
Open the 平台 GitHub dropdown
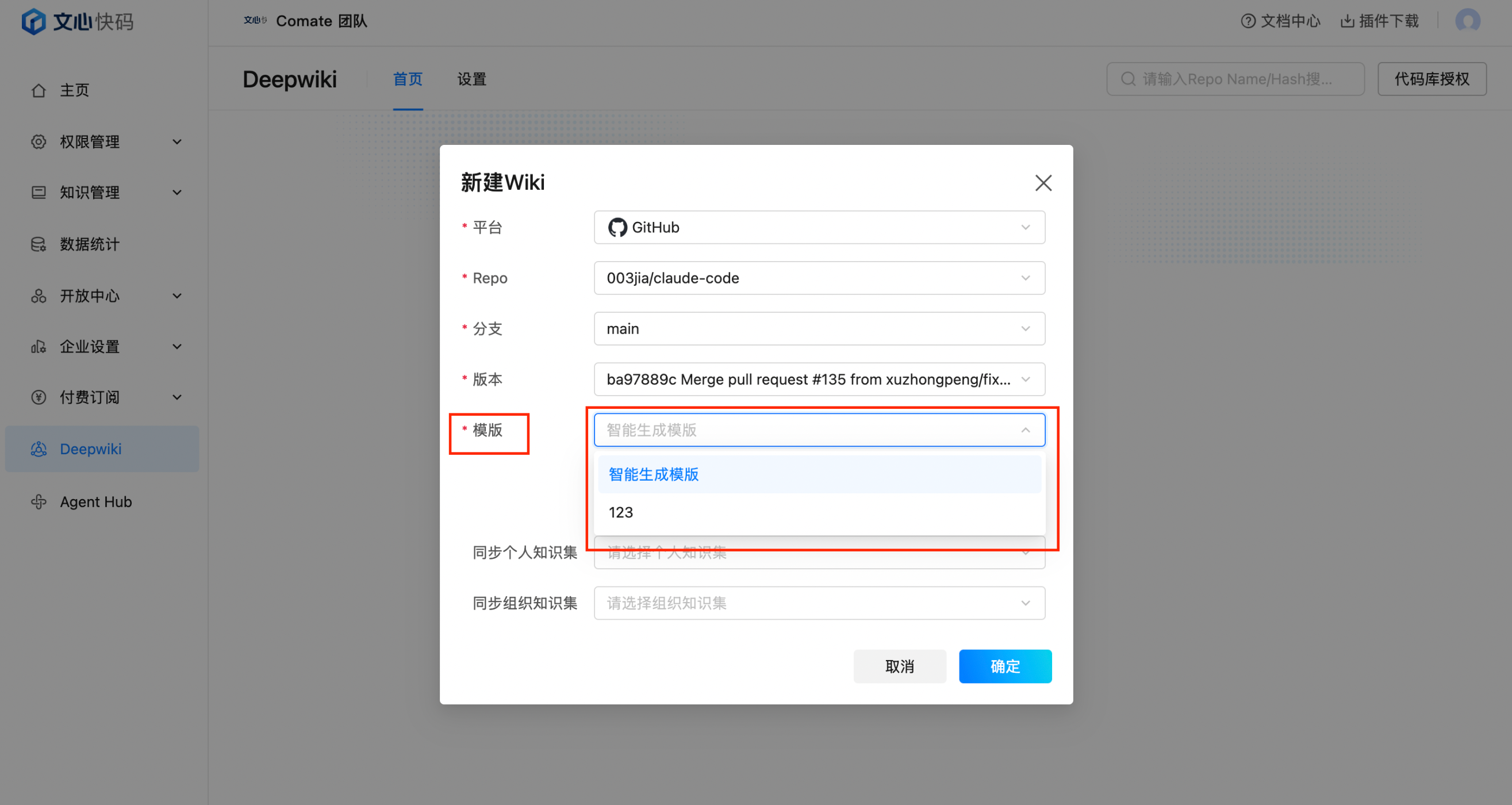(819, 227)
